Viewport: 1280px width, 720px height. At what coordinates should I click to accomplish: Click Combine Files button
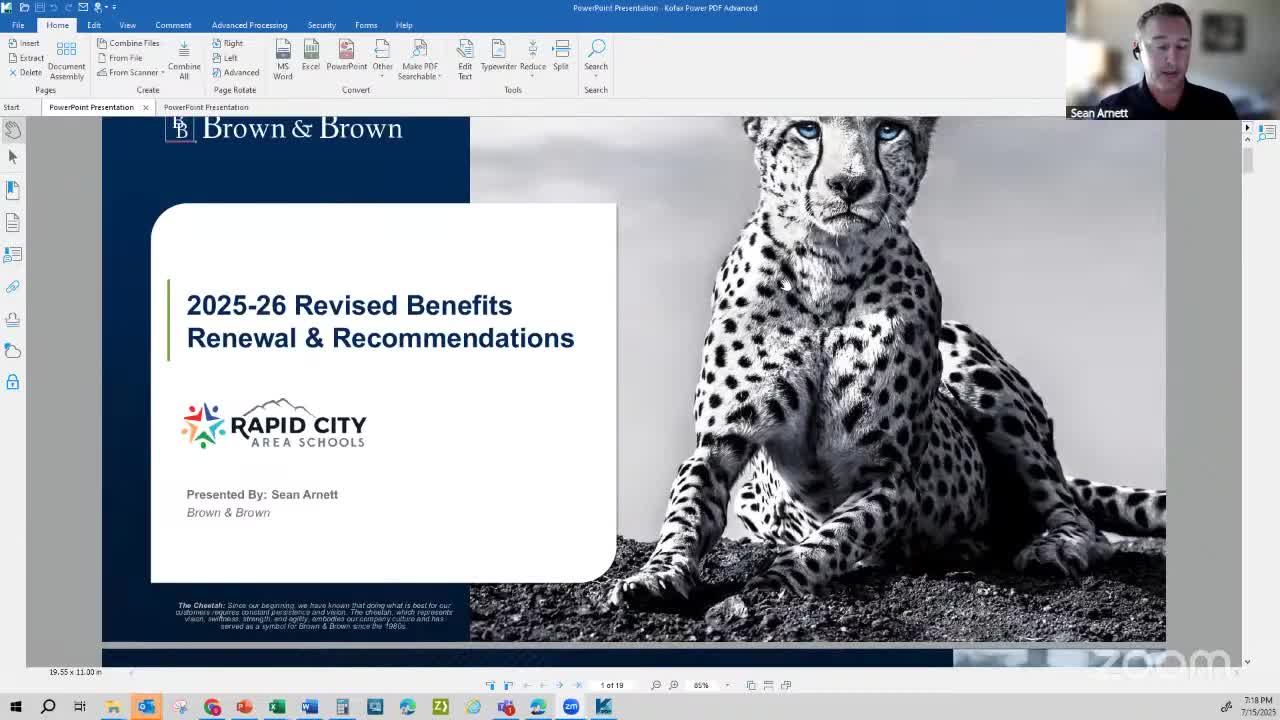pyautogui.click(x=128, y=43)
